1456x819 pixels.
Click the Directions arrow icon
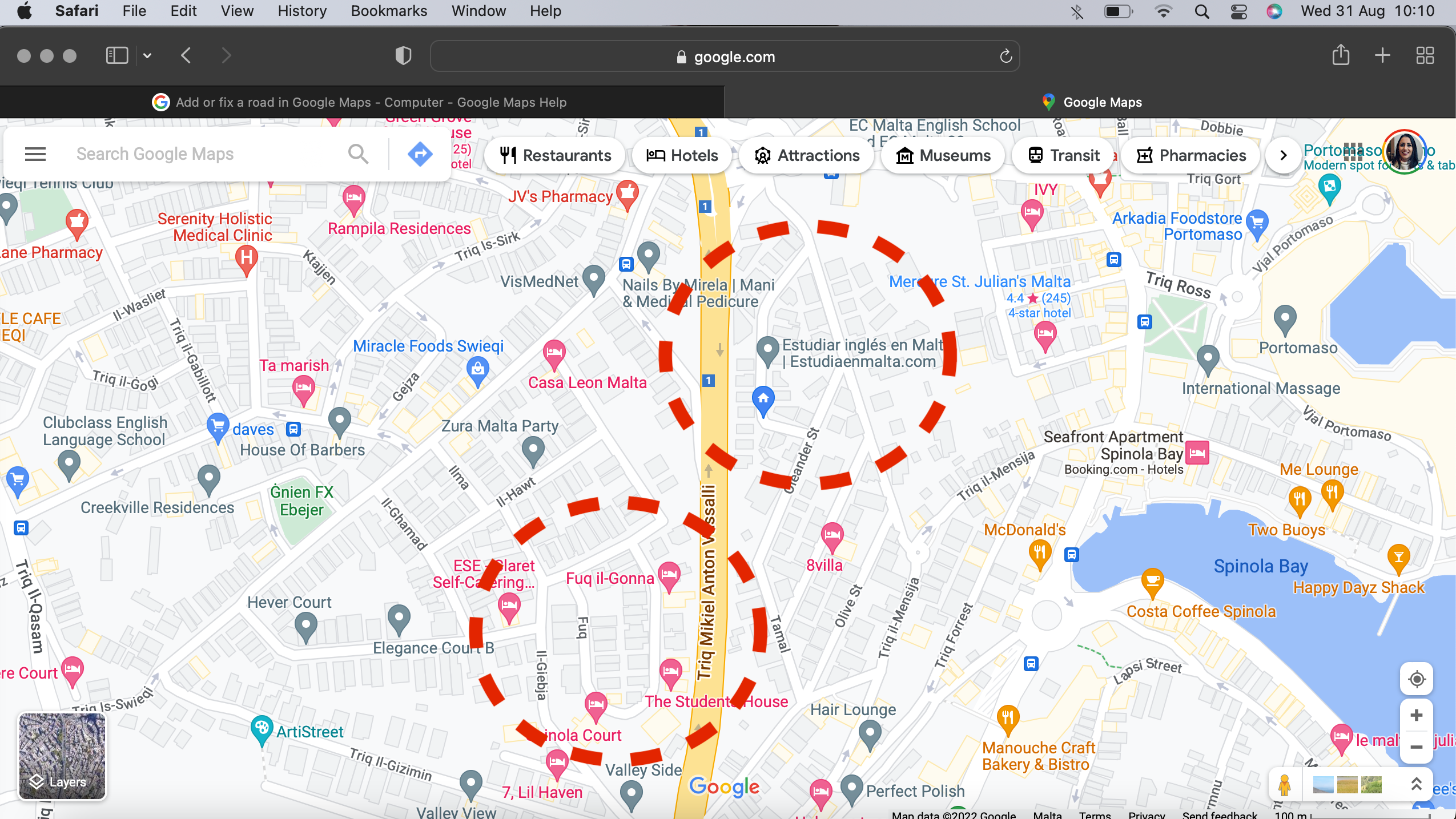coord(420,154)
